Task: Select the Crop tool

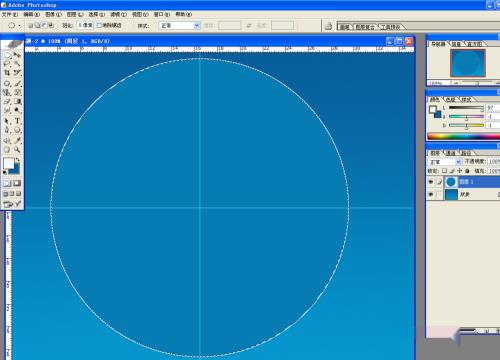Action: click(7, 73)
